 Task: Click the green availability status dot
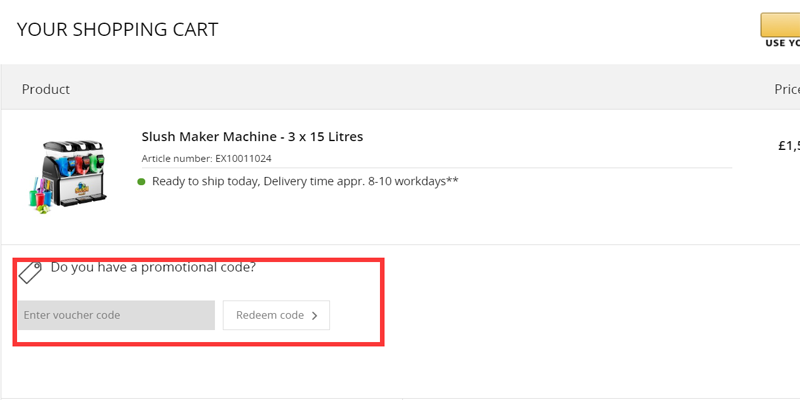[x=142, y=182]
